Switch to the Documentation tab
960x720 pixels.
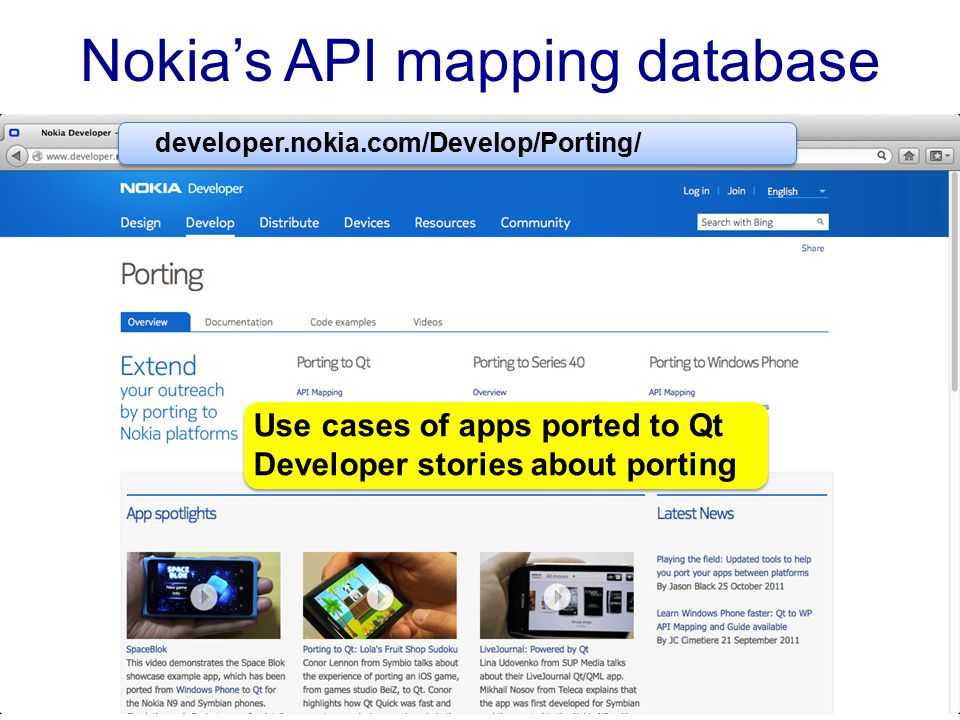pos(239,322)
